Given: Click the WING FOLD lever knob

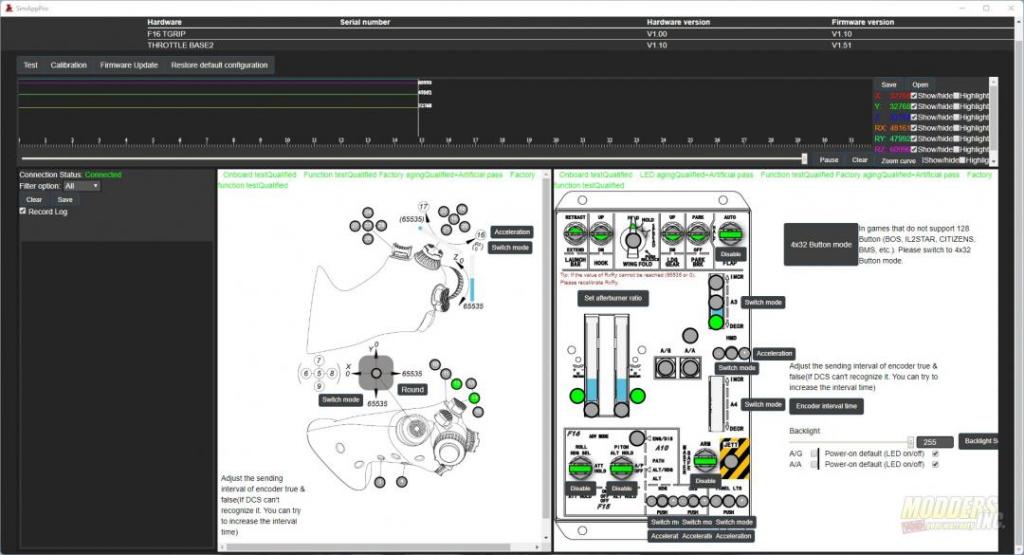Looking at the screenshot, I should (x=633, y=240).
